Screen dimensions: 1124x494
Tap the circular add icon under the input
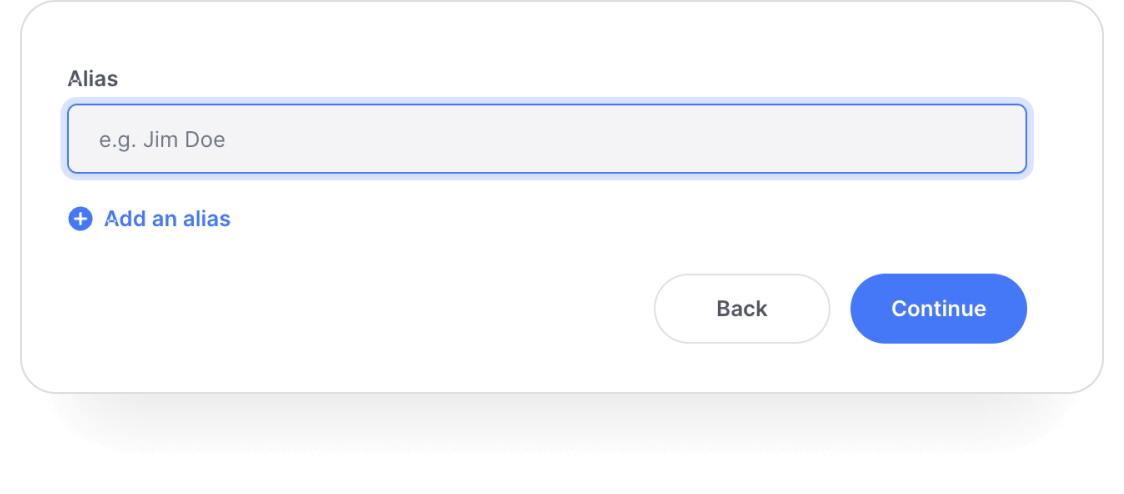(x=80, y=219)
